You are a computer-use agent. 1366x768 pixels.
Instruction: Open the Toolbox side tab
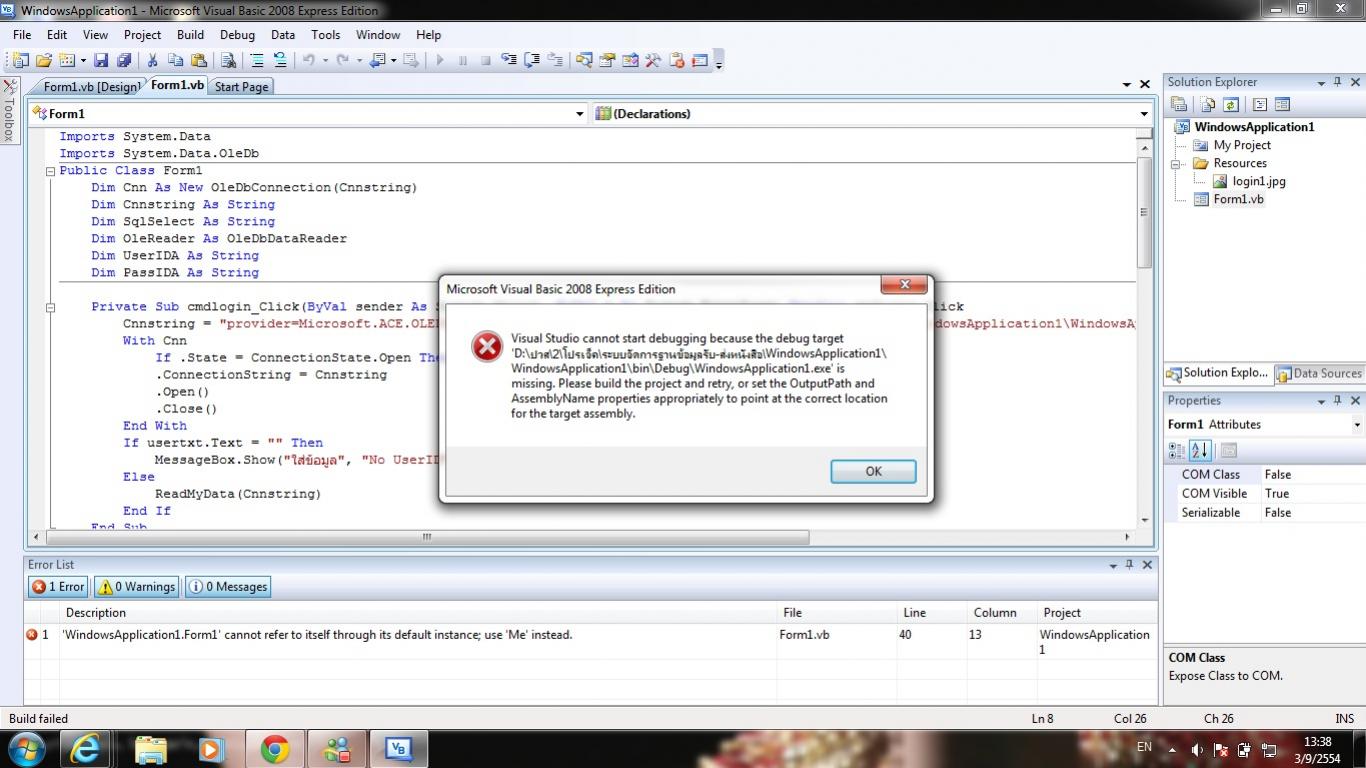(x=10, y=110)
